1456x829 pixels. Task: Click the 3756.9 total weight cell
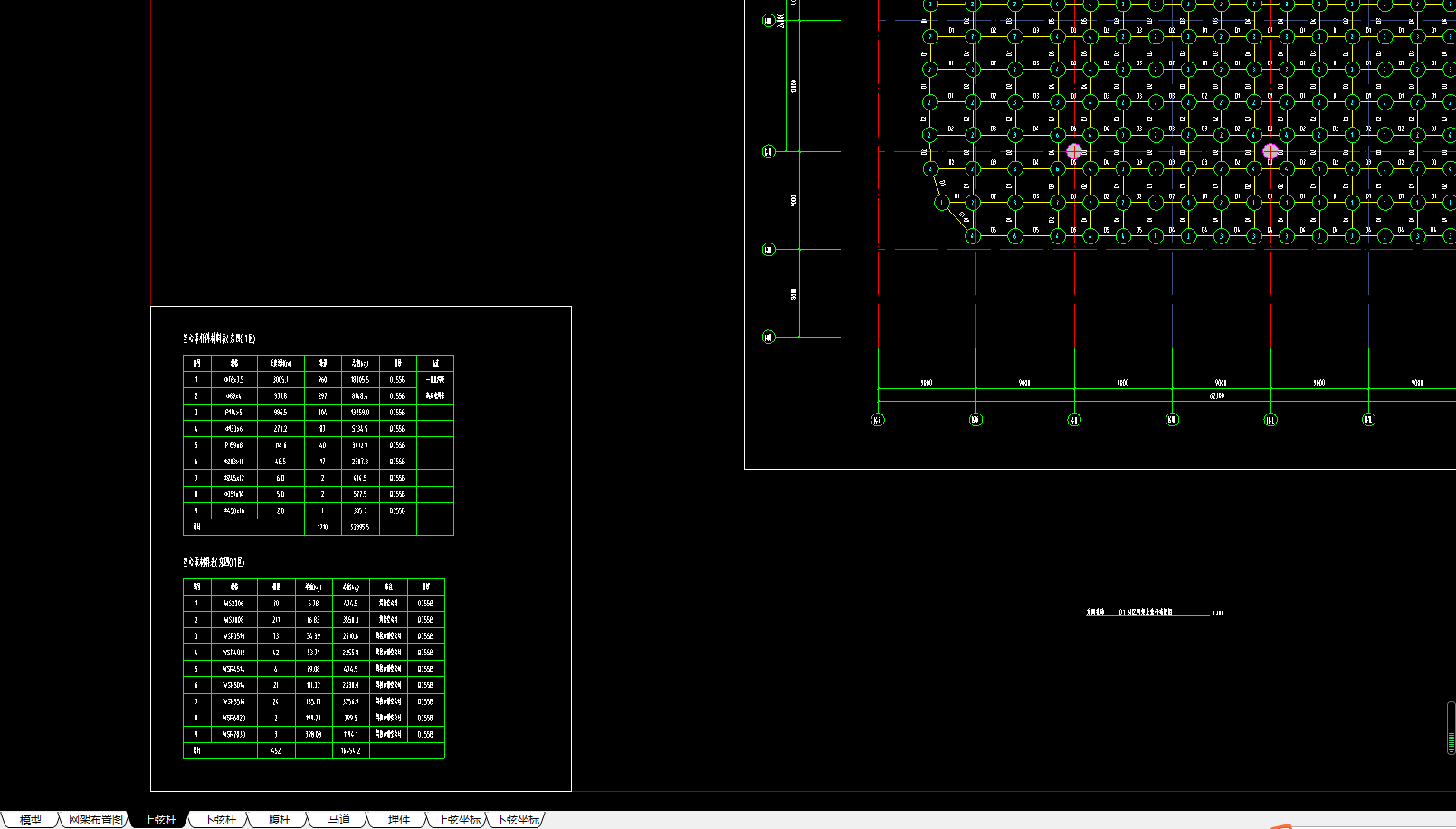(351, 701)
